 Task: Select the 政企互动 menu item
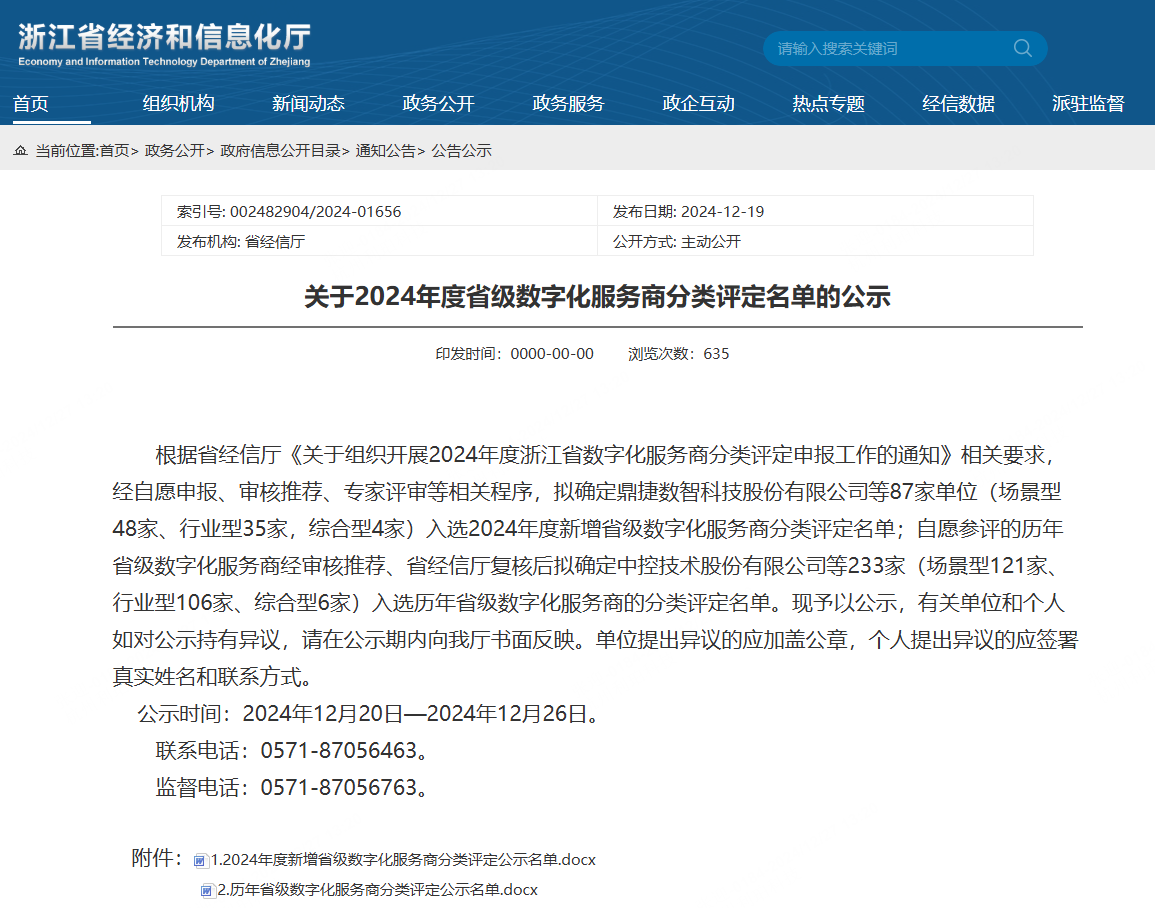698,104
